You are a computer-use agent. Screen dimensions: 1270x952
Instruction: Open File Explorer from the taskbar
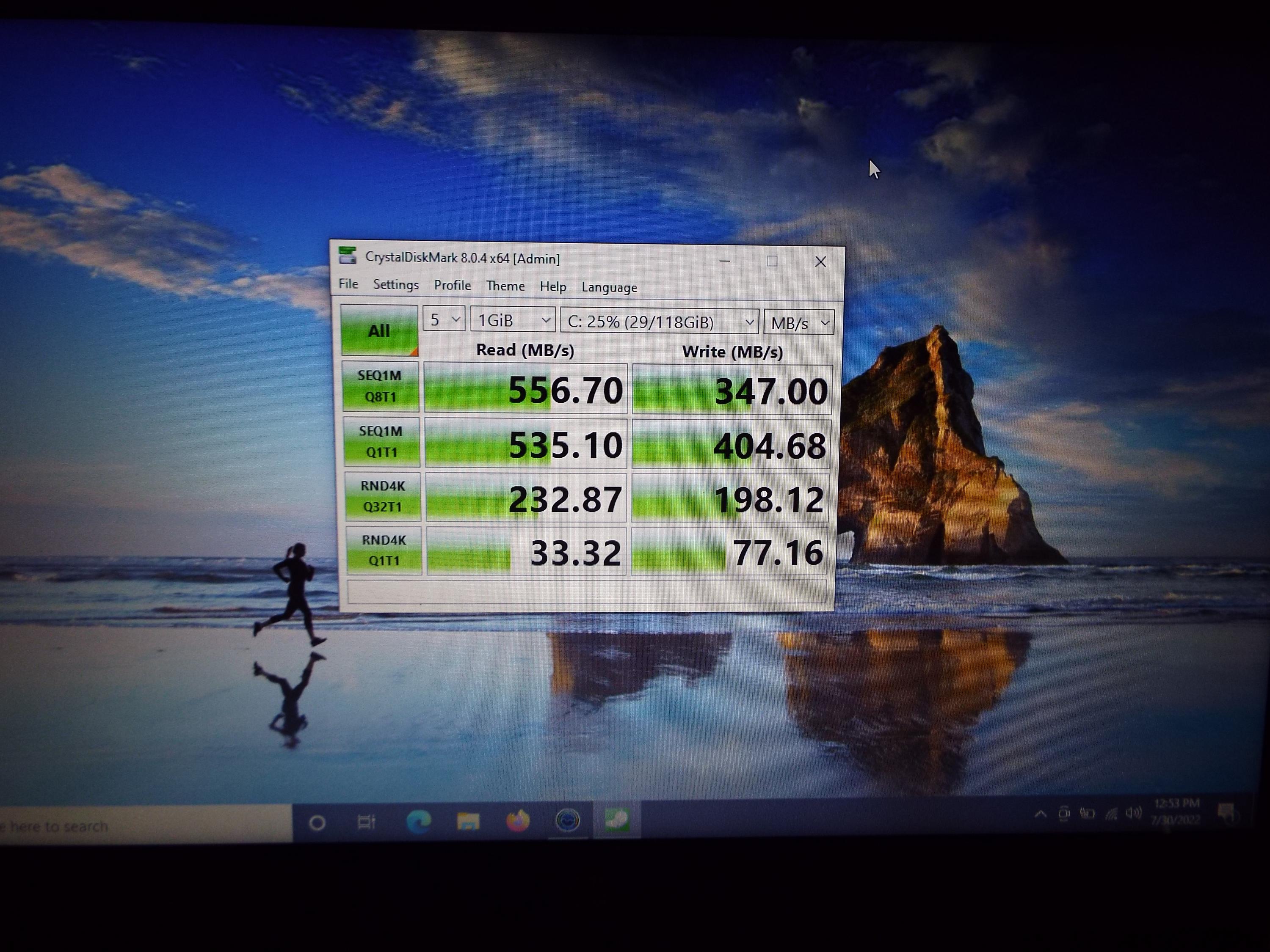click(x=468, y=822)
